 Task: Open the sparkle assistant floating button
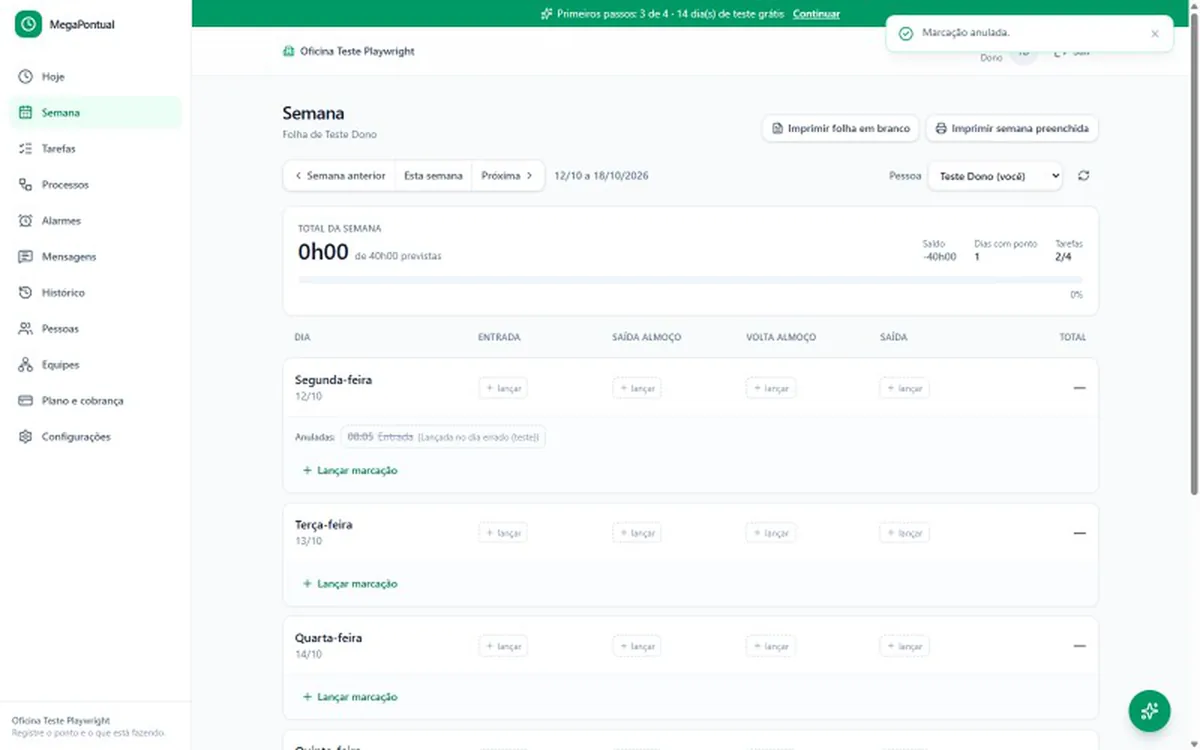tap(1149, 711)
